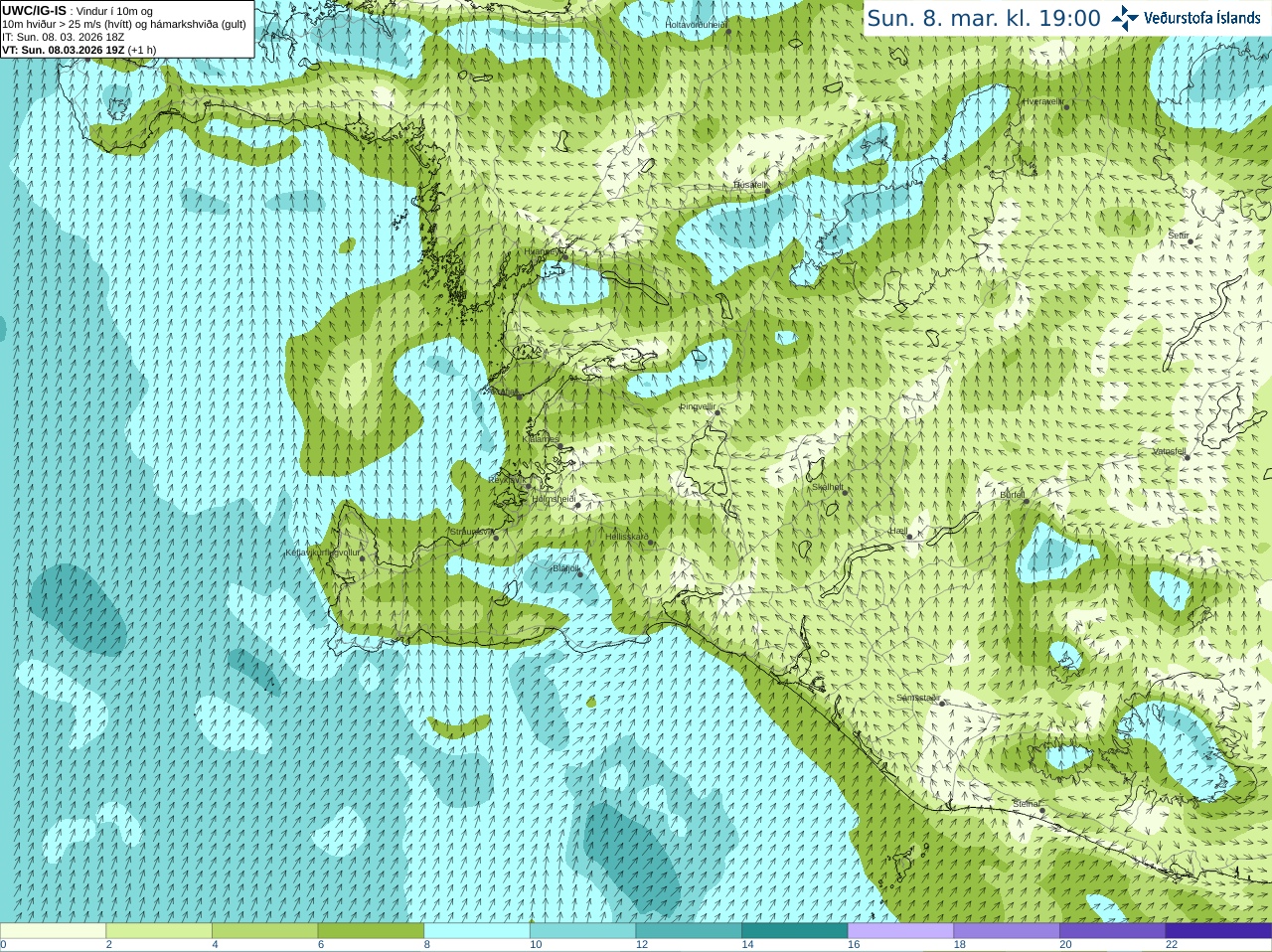Select the Straumsvík station label
Image resolution: width=1272 pixels, height=952 pixels.
471,532
